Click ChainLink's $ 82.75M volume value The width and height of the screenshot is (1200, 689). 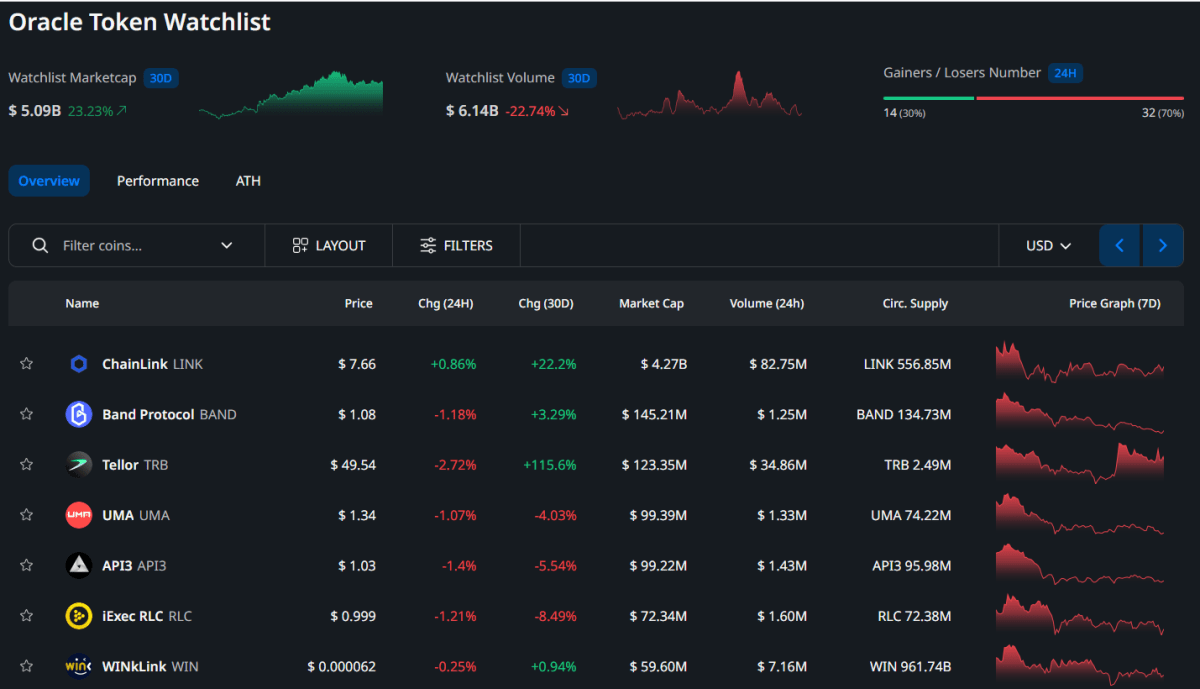coord(778,364)
